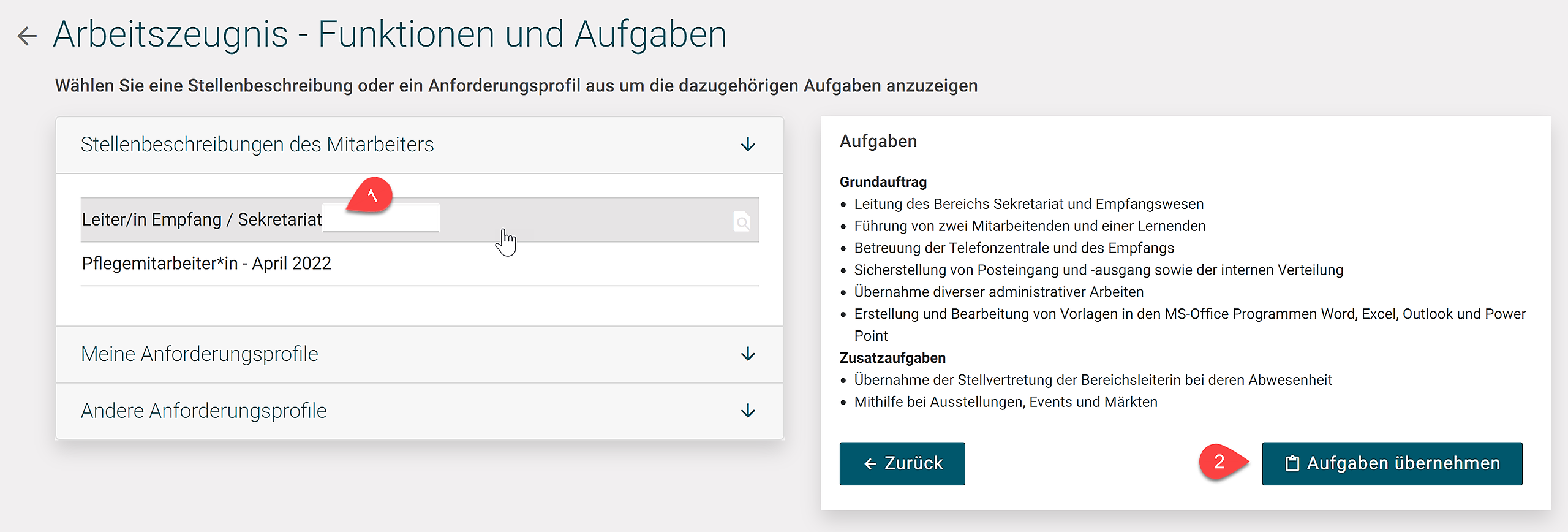
Task: Click the down arrow beside Andere Anforderungsprofile
Action: point(748,411)
